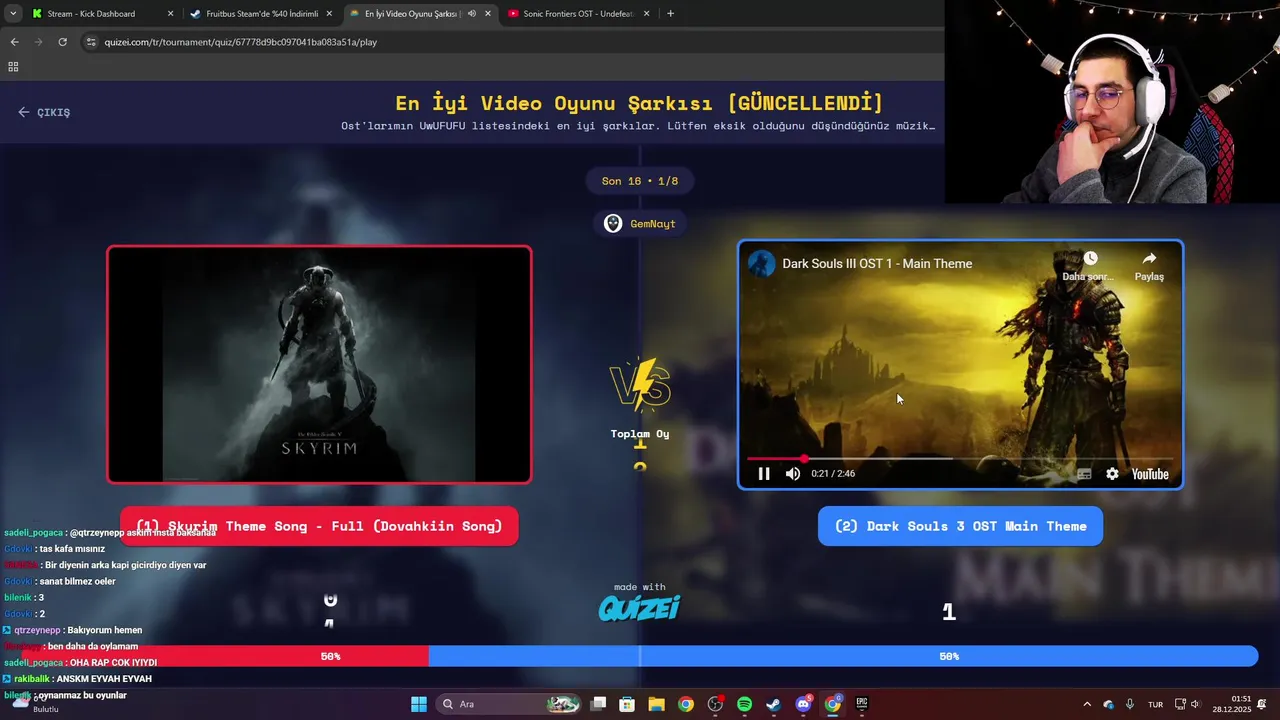Close the Kick Dashboard tab

pos(170,14)
